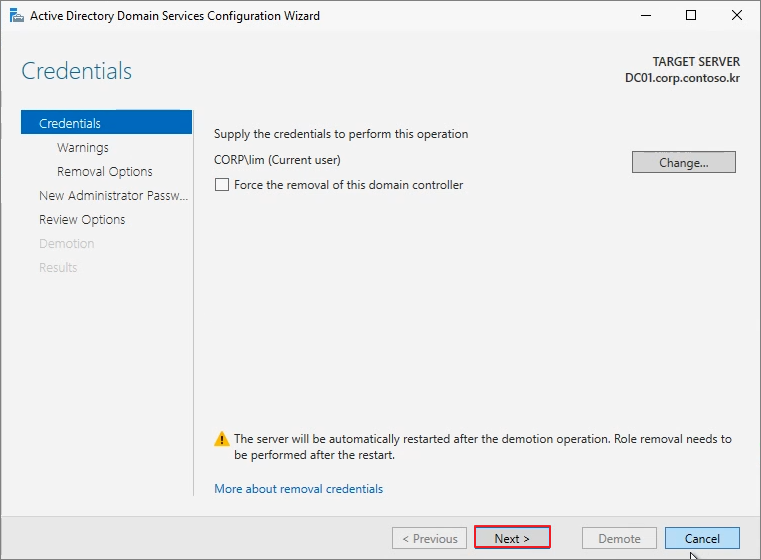Click the large Credentials page heading
The height and width of the screenshot is (560, 761).
click(76, 71)
